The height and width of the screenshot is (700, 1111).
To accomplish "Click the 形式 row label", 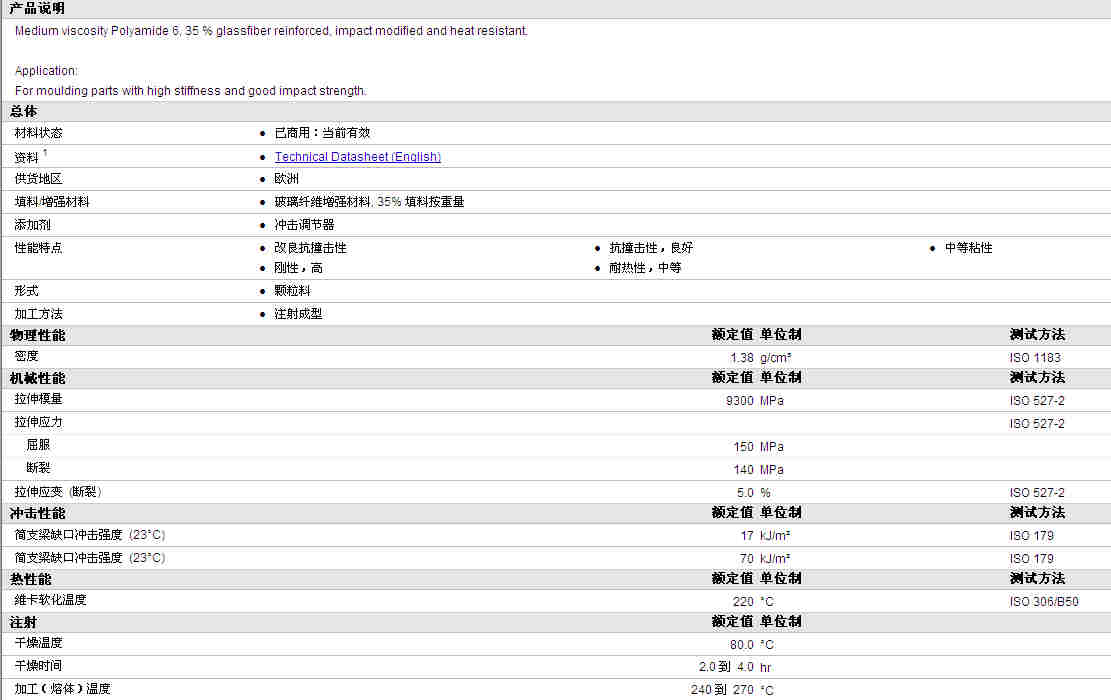I will [x=26, y=291].
